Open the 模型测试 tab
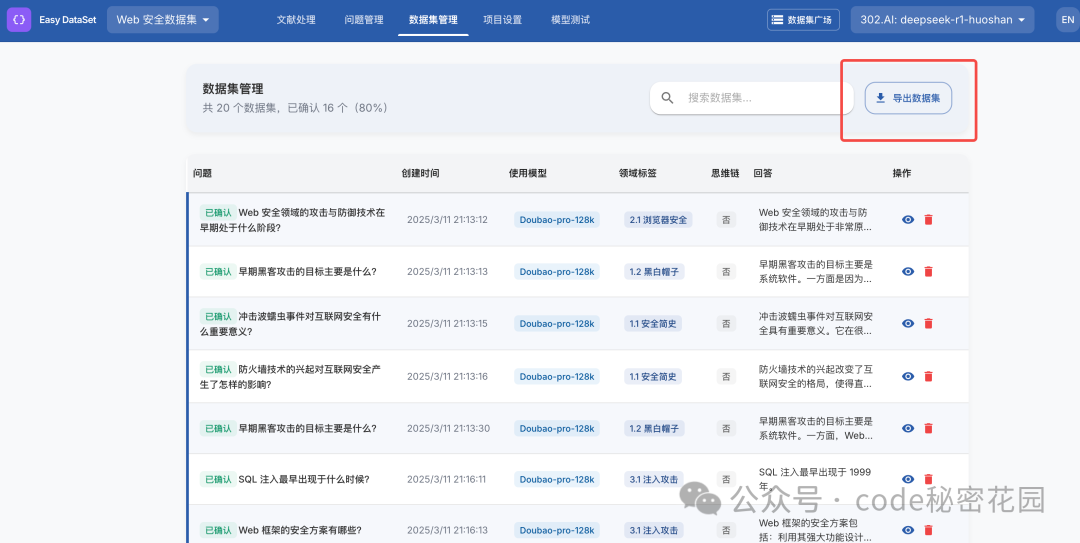The height and width of the screenshot is (543, 1080). pos(570,19)
